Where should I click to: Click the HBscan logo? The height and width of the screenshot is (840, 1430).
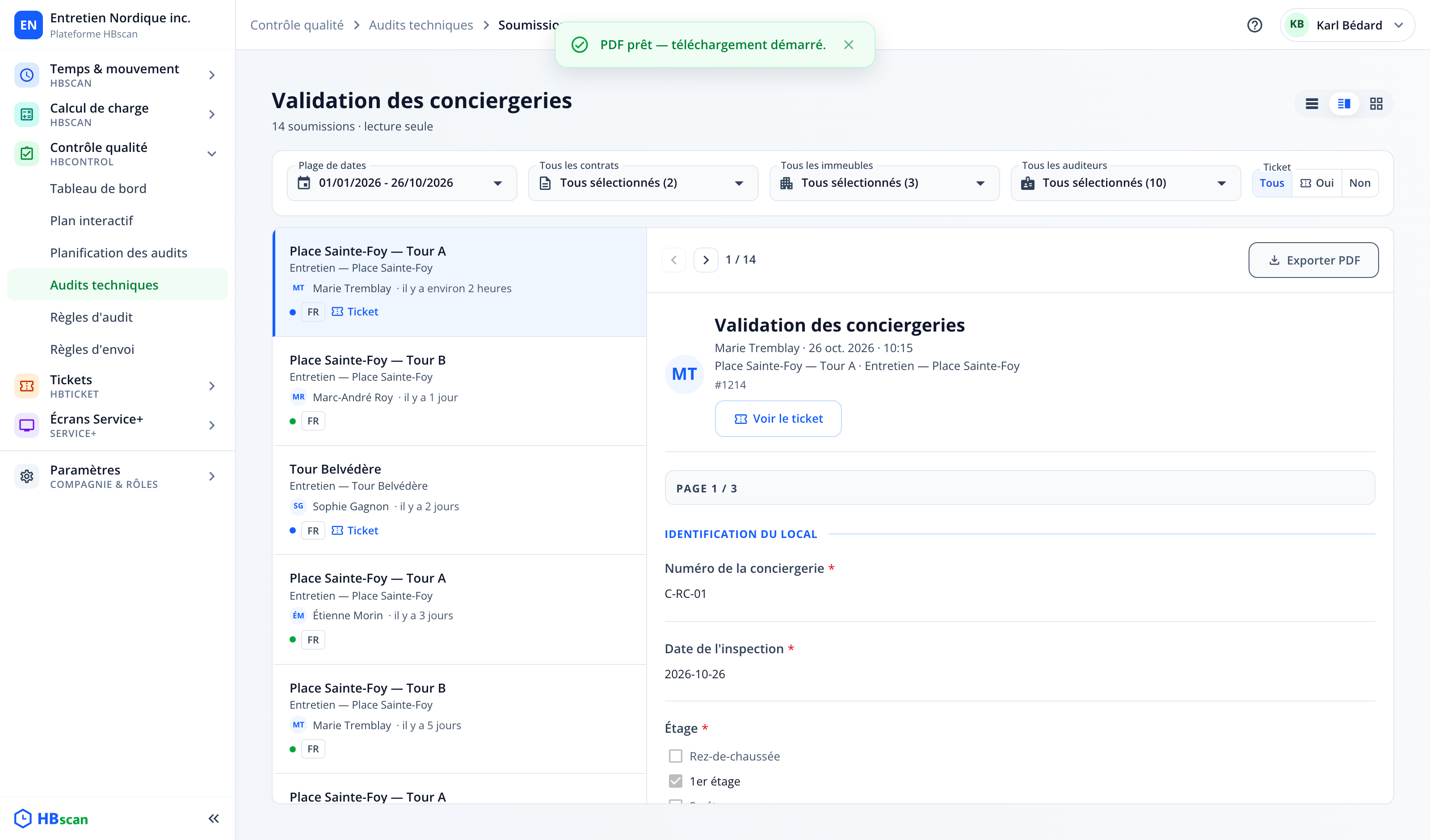coord(51,819)
